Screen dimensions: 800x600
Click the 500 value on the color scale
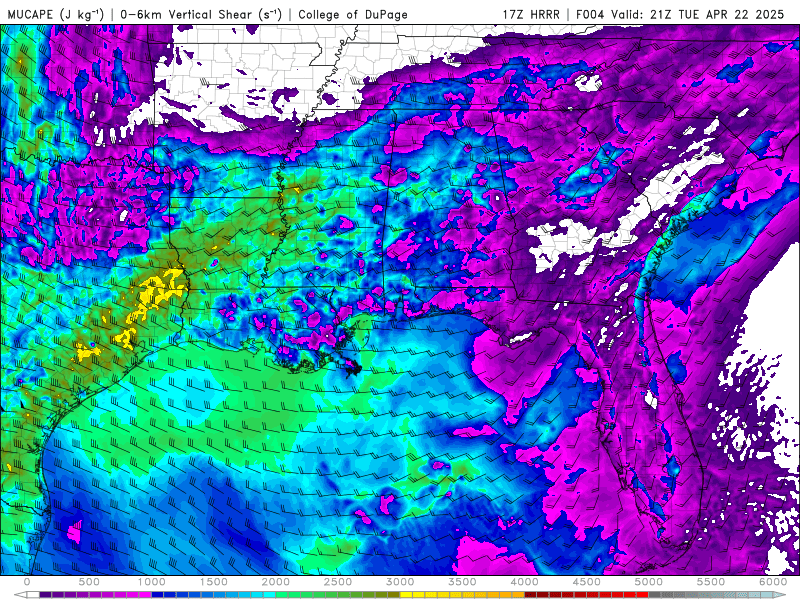[x=89, y=582]
